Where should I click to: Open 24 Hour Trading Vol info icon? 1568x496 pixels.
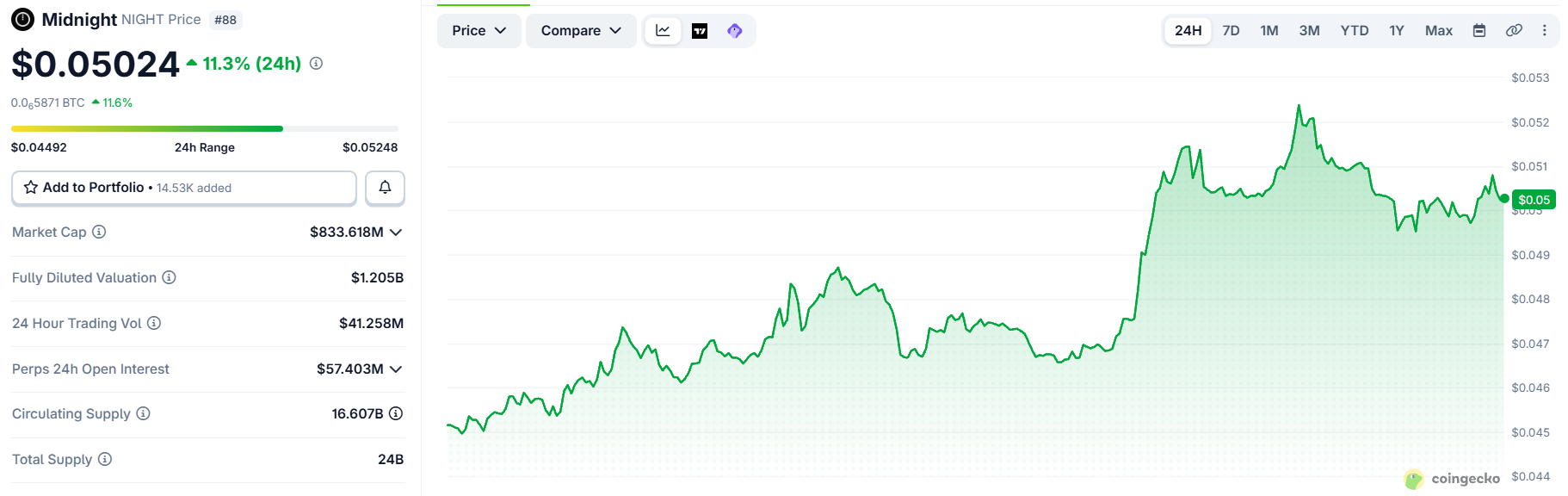click(154, 323)
